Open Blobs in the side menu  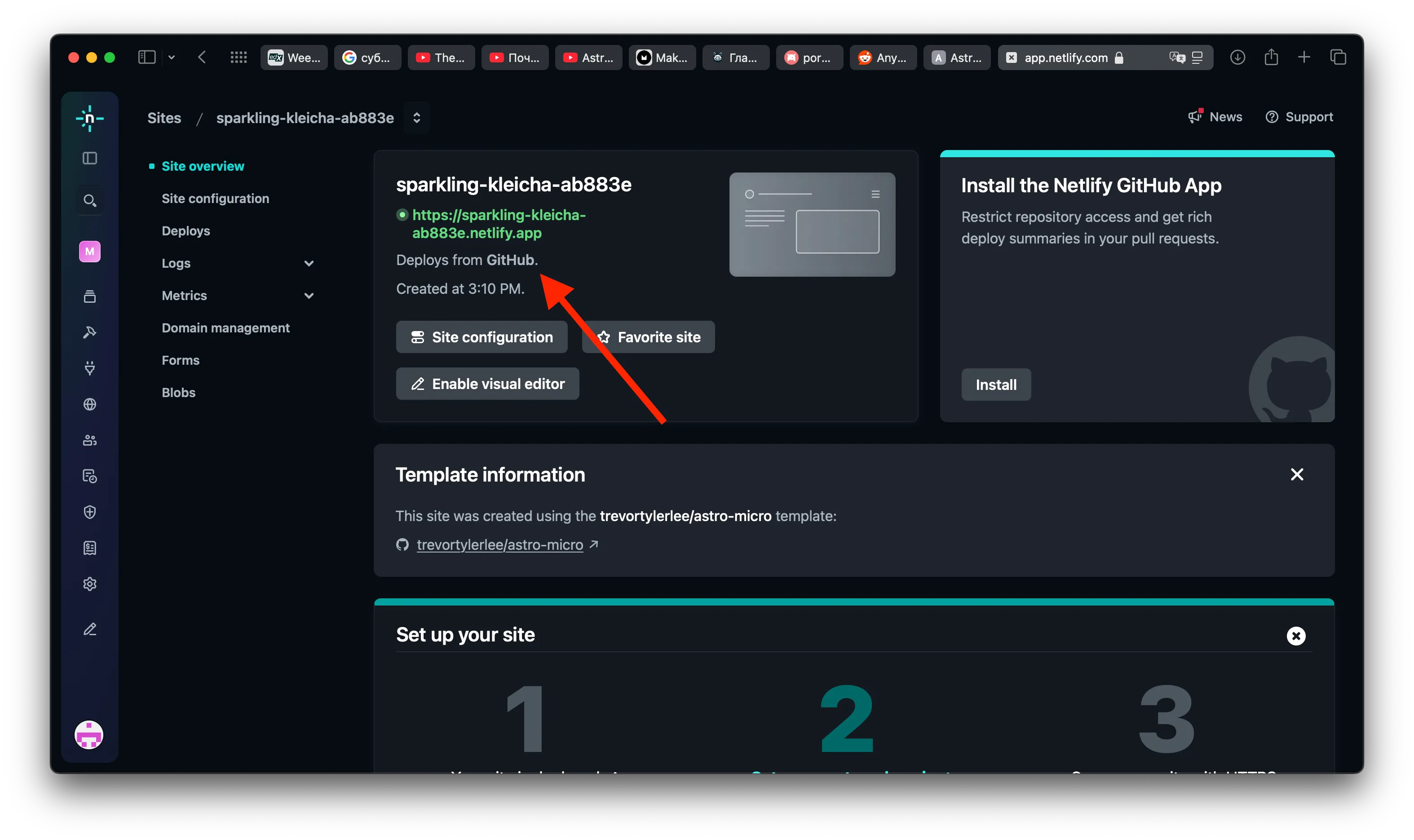pyautogui.click(x=178, y=392)
